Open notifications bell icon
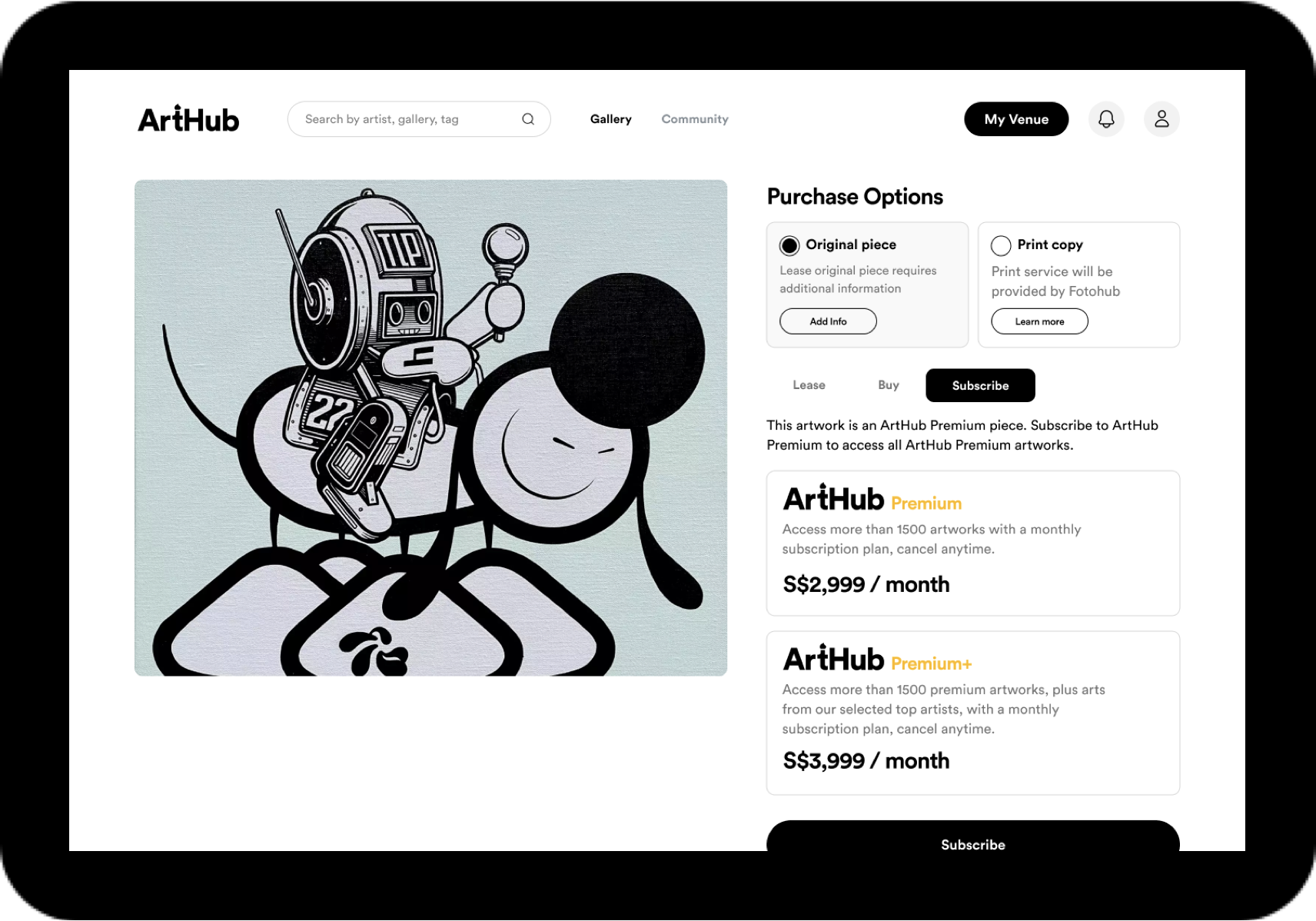The height and width of the screenshot is (921, 1316). (1106, 119)
